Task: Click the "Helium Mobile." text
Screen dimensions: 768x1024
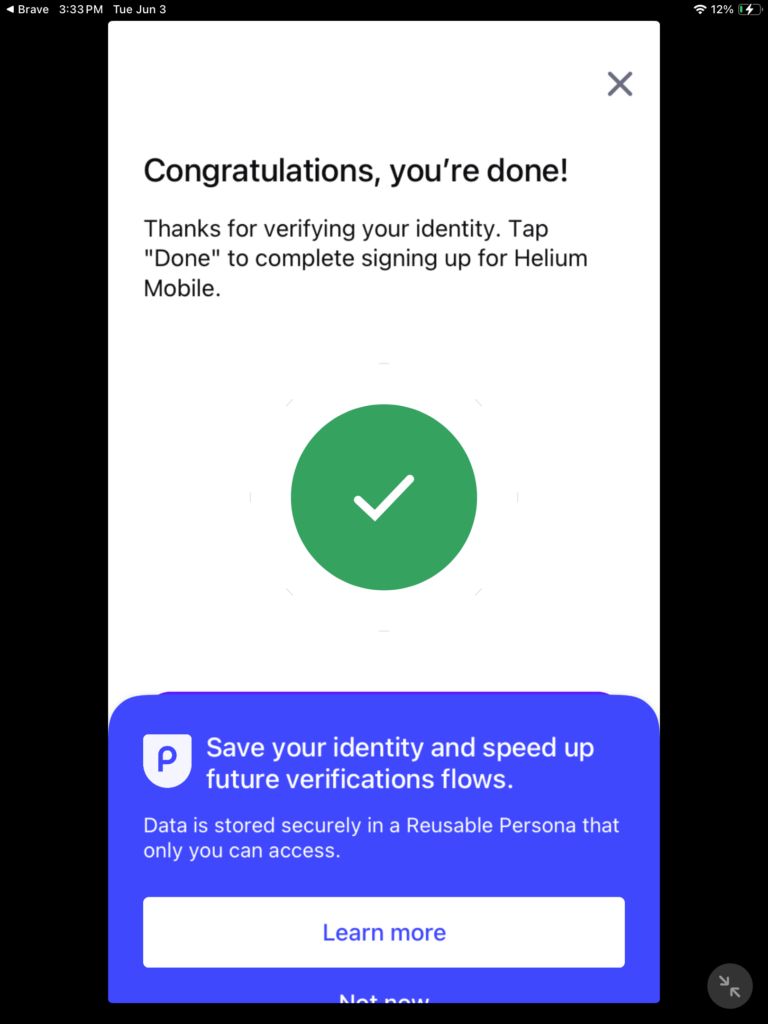Action: point(182,289)
